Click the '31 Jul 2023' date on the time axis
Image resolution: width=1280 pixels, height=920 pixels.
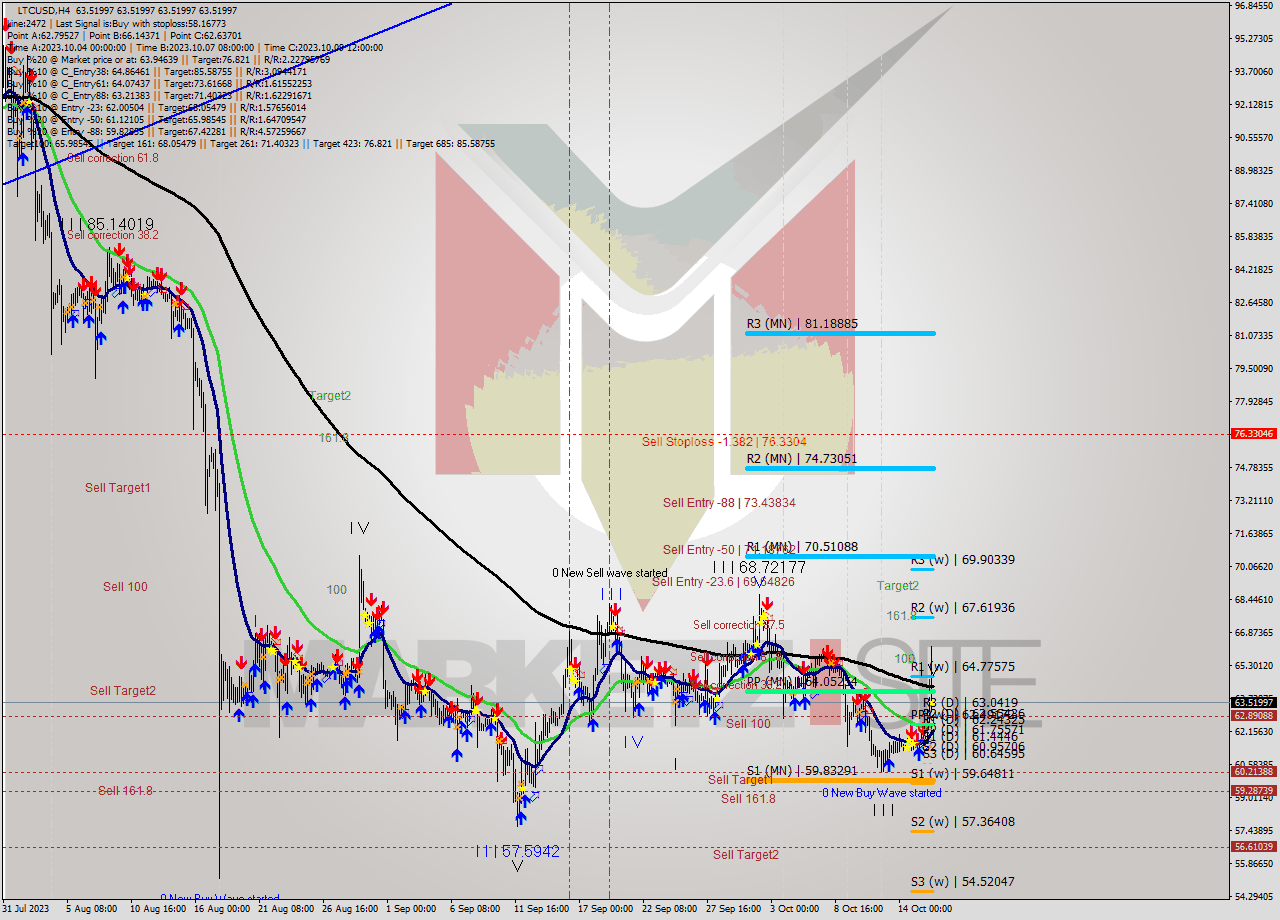(27, 910)
